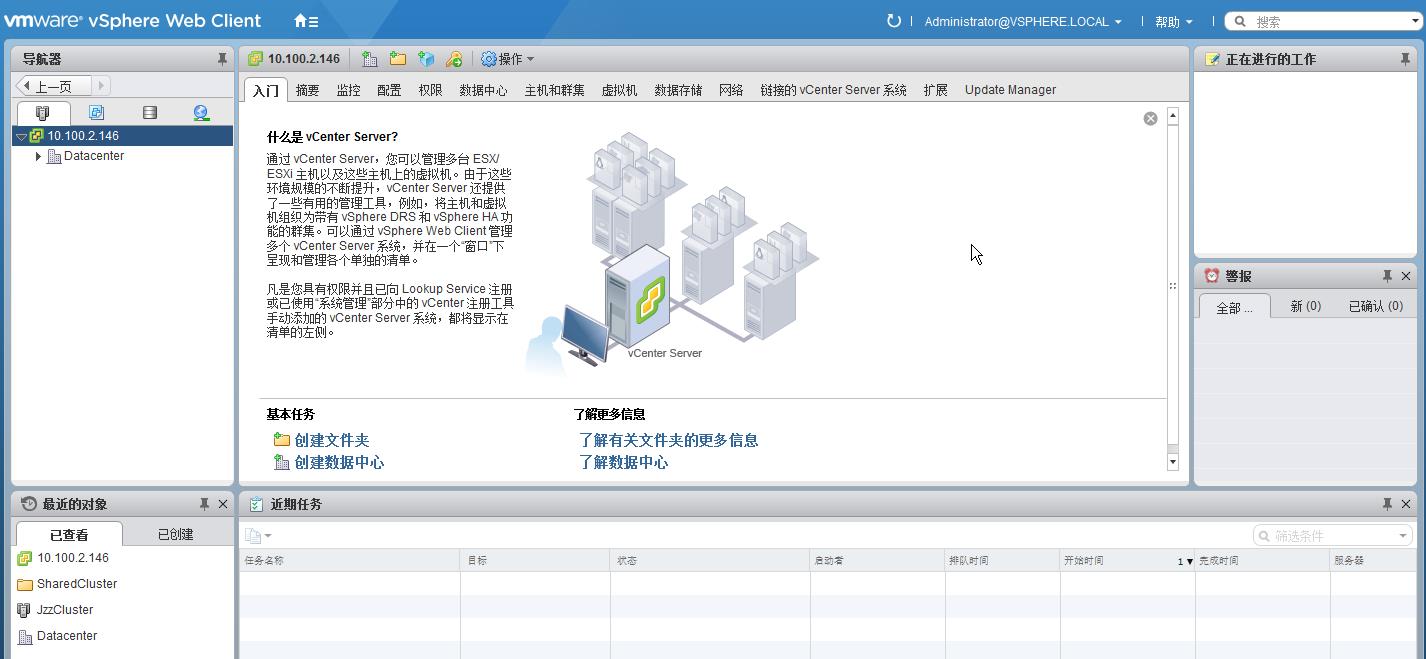The width and height of the screenshot is (1426, 659).
Task: Click the 创建文件夹 link
Action: 332,440
